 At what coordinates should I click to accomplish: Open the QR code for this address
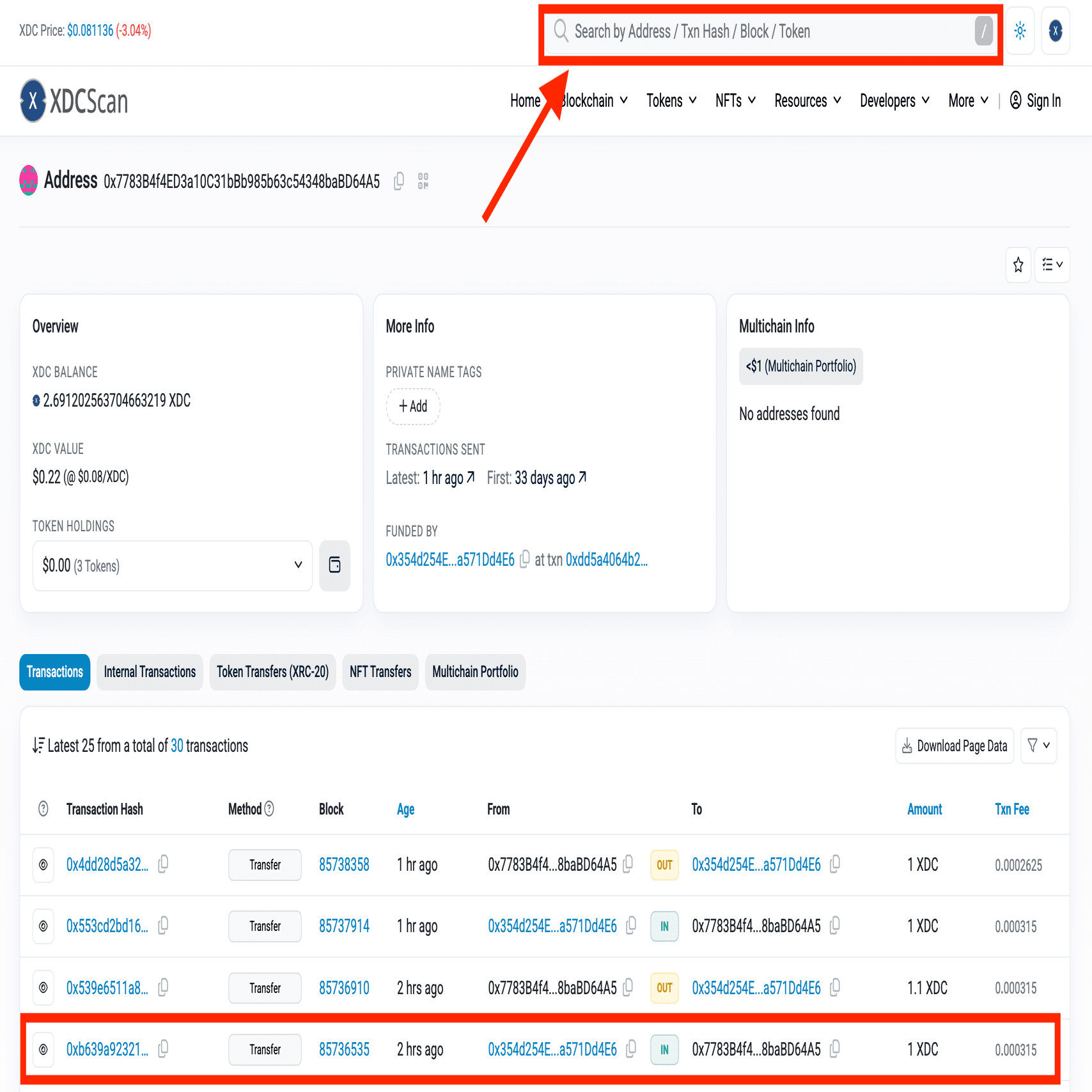click(423, 181)
